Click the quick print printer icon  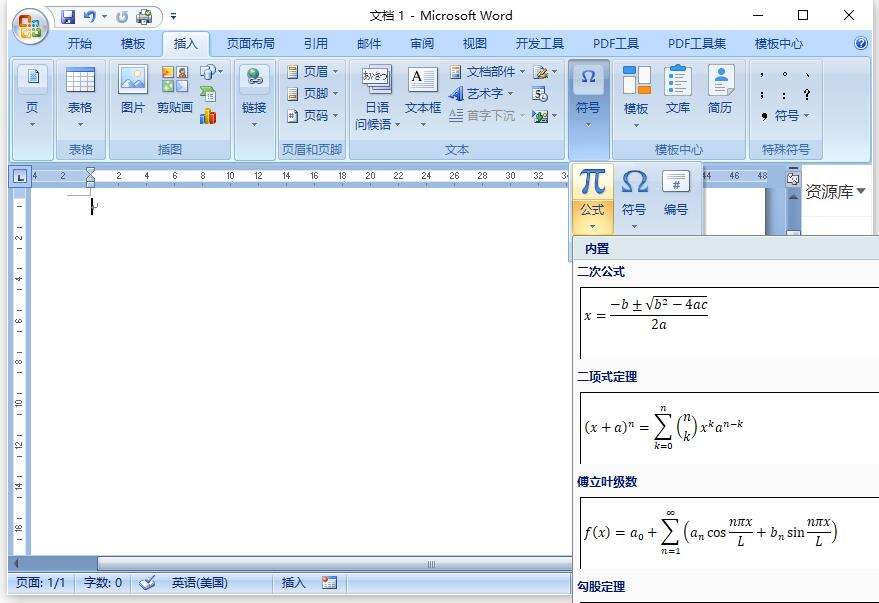point(144,17)
